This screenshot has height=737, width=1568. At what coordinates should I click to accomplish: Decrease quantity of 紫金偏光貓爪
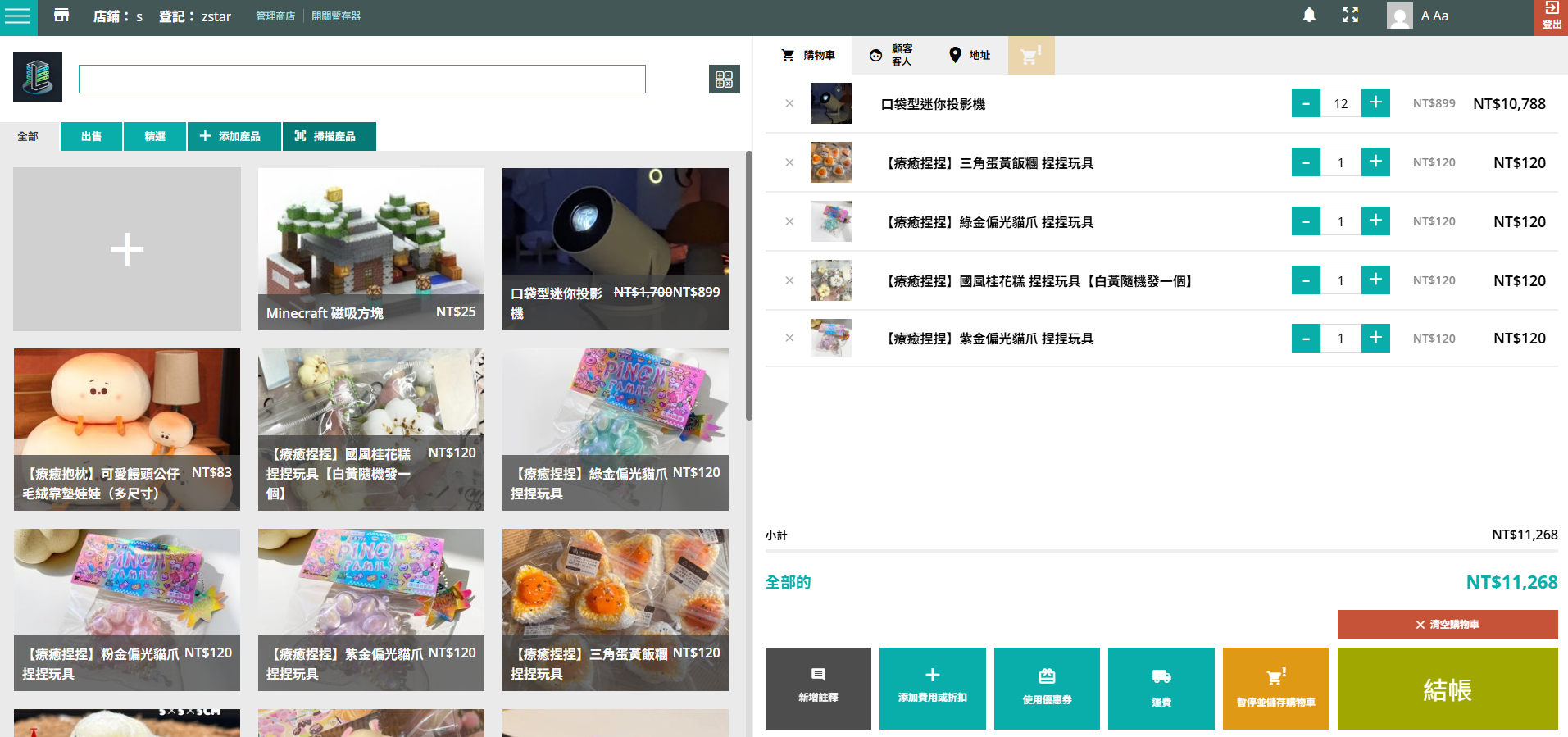point(1306,338)
